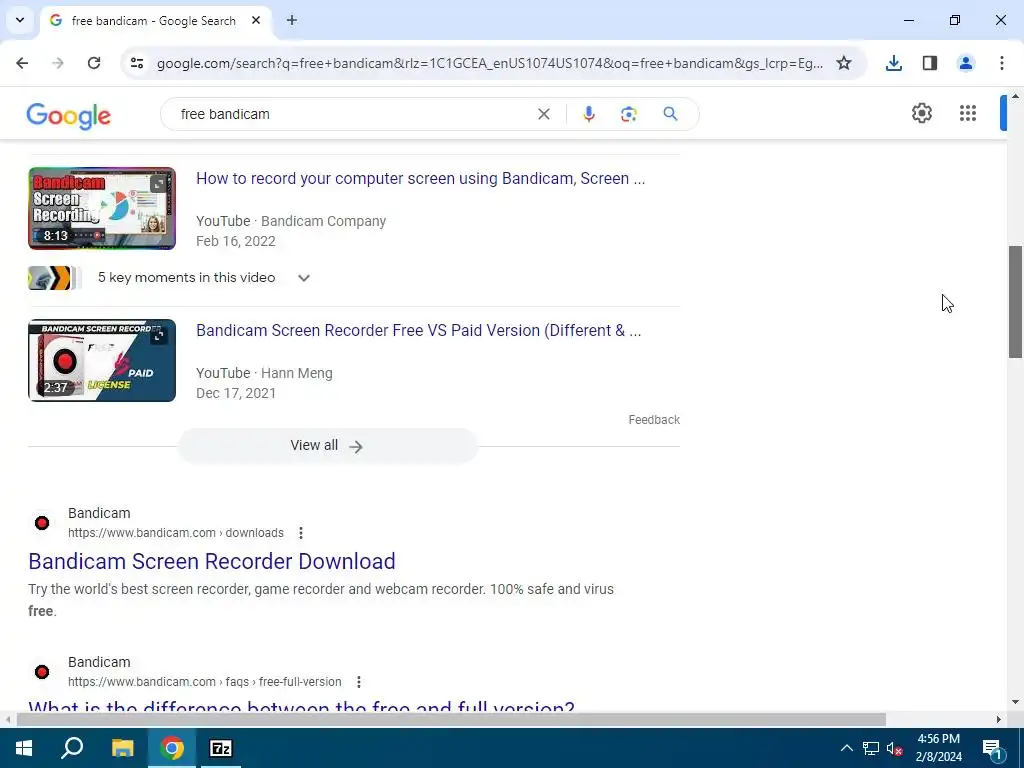Submit search with magnifier icon
1024x768 pixels.
click(x=670, y=114)
